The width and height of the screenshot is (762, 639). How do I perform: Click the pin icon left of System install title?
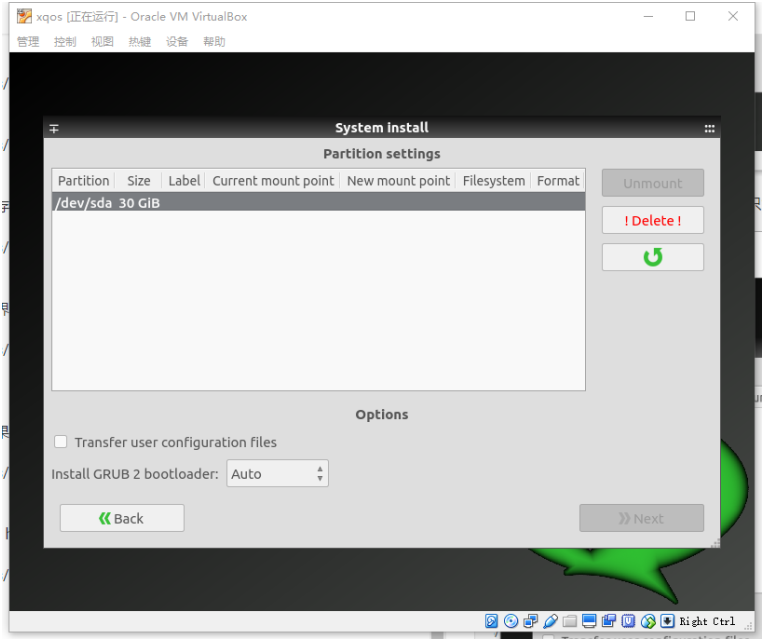tap(54, 129)
